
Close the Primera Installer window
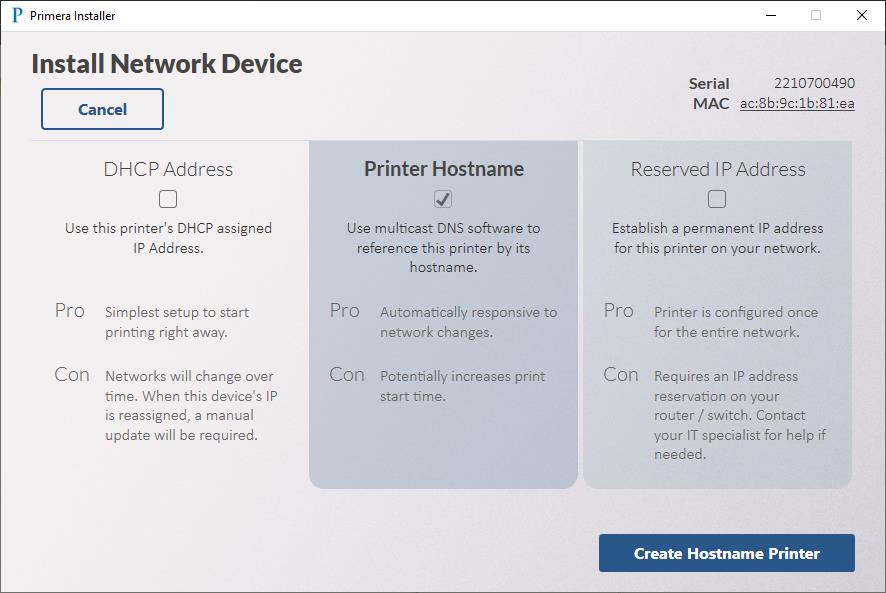[862, 15]
